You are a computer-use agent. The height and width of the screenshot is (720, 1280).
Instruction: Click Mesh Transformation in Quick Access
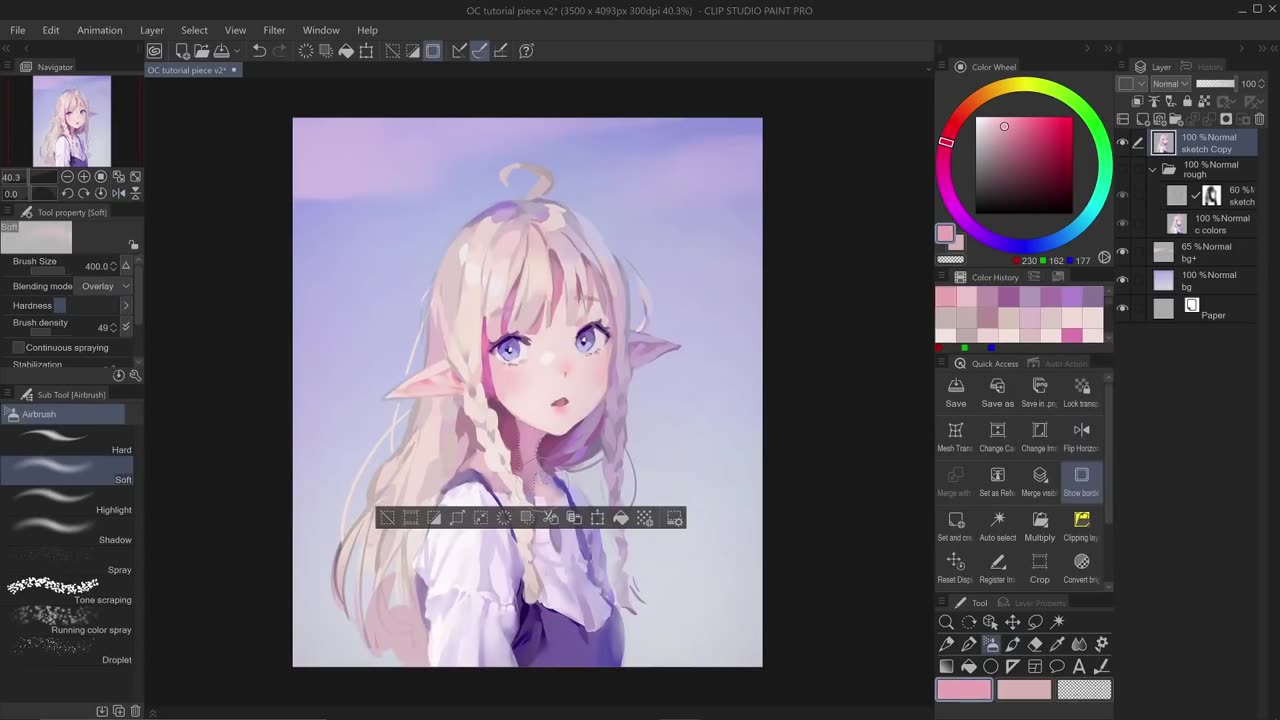(x=955, y=436)
